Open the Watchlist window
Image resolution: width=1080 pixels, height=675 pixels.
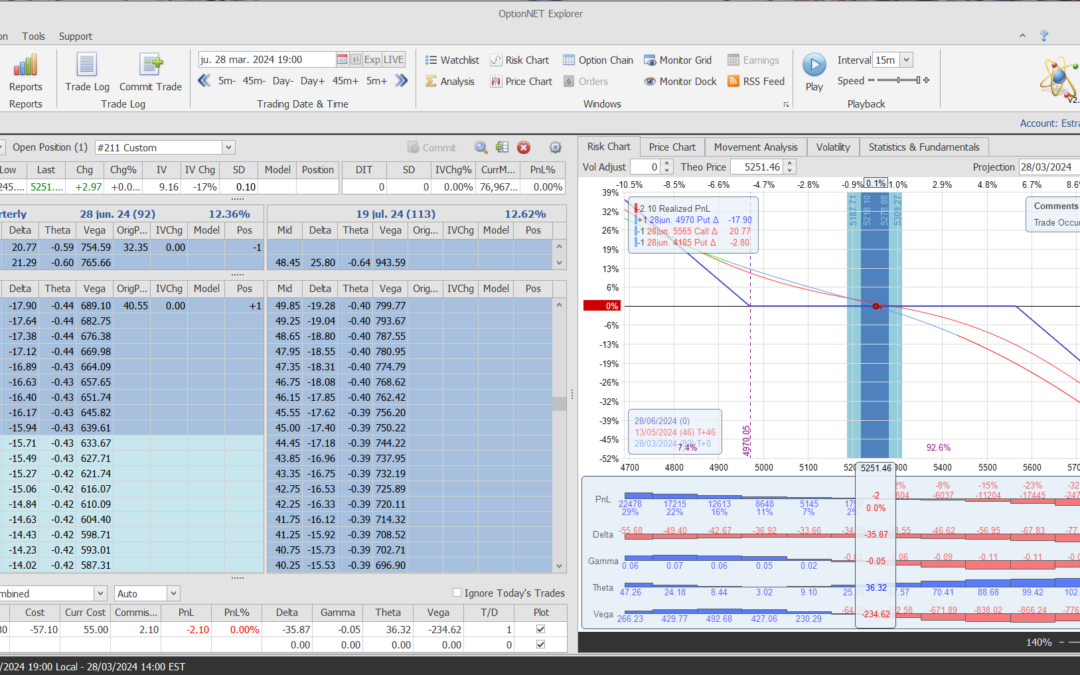pyautogui.click(x=451, y=59)
